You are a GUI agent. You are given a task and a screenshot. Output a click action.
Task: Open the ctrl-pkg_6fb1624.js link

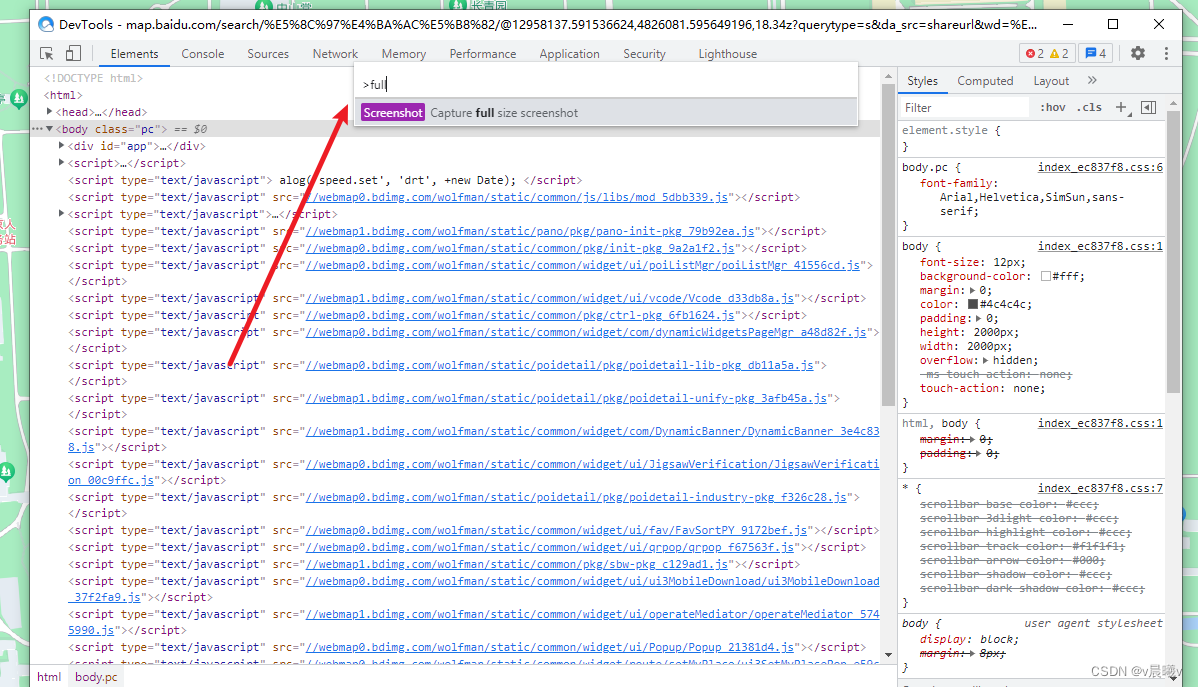click(520, 315)
